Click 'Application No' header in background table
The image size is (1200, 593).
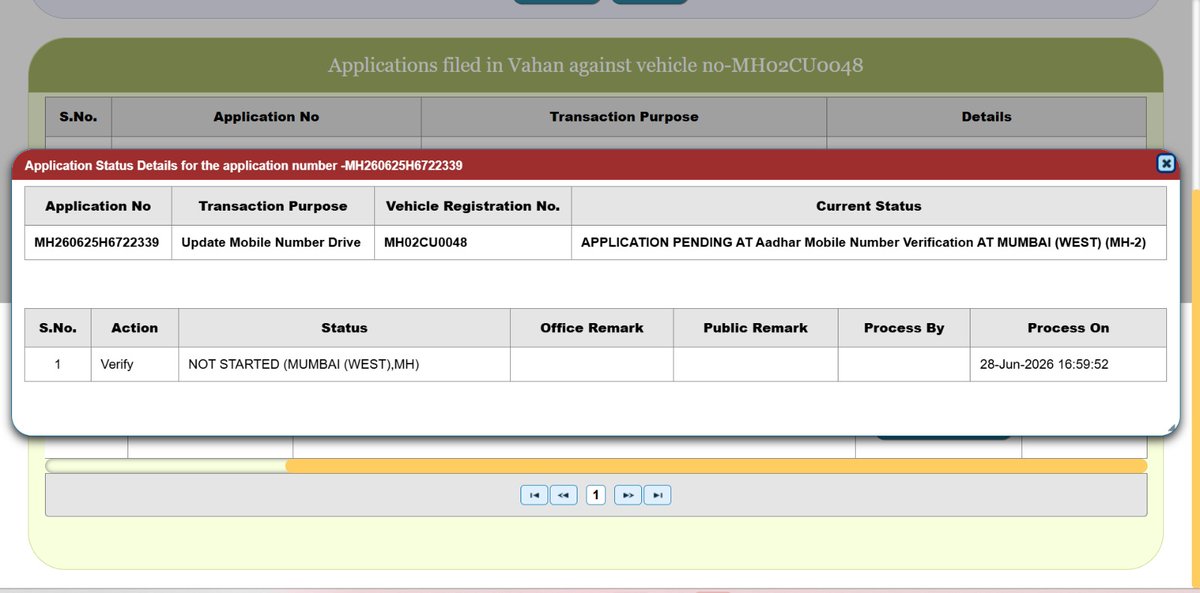pos(266,117)
